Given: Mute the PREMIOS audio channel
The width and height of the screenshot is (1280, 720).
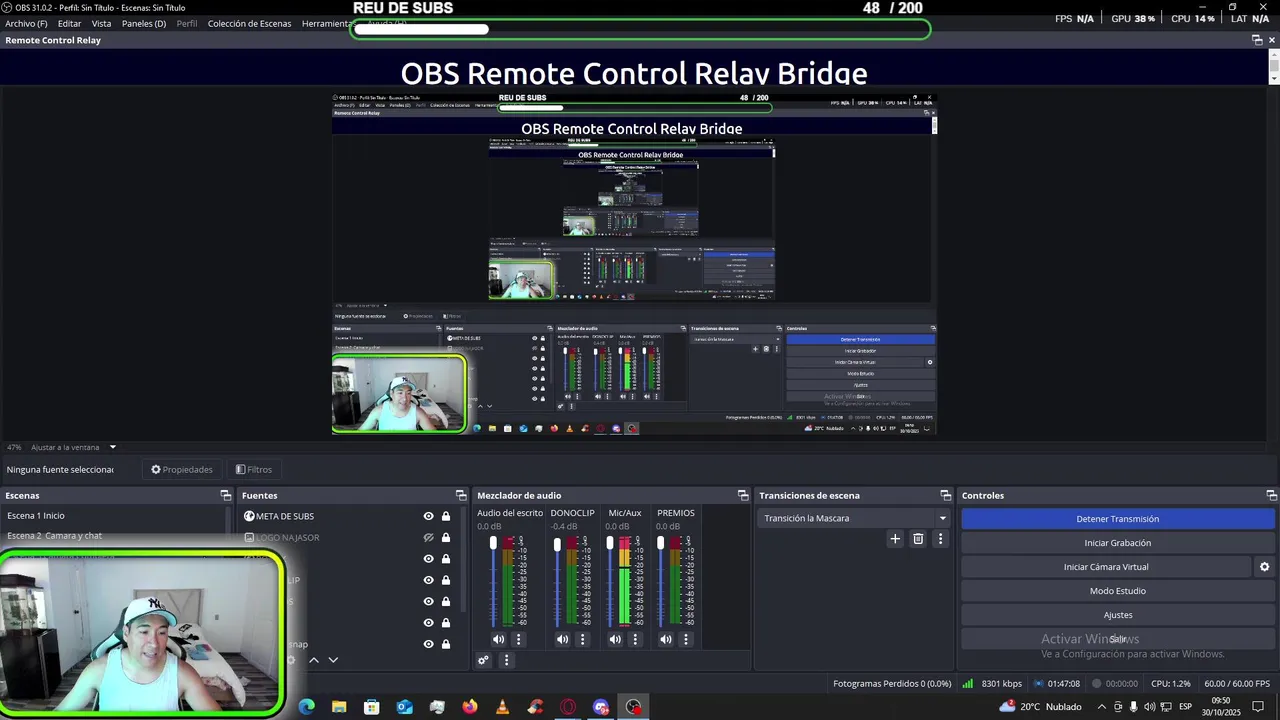Looking at the screenshot, I should (666, 639).
